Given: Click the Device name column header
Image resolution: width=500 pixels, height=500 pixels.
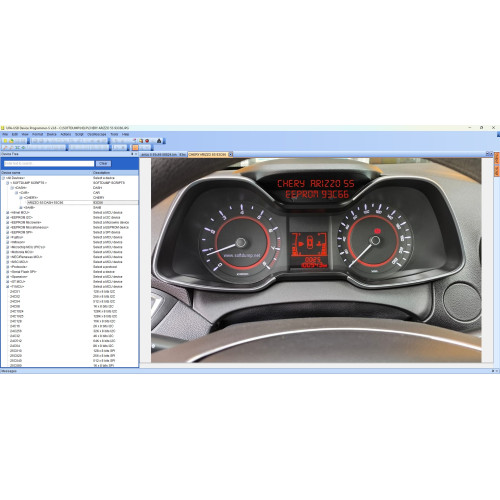Looking at the screenshot, I should pyautogui.click(x=46, y=173).
